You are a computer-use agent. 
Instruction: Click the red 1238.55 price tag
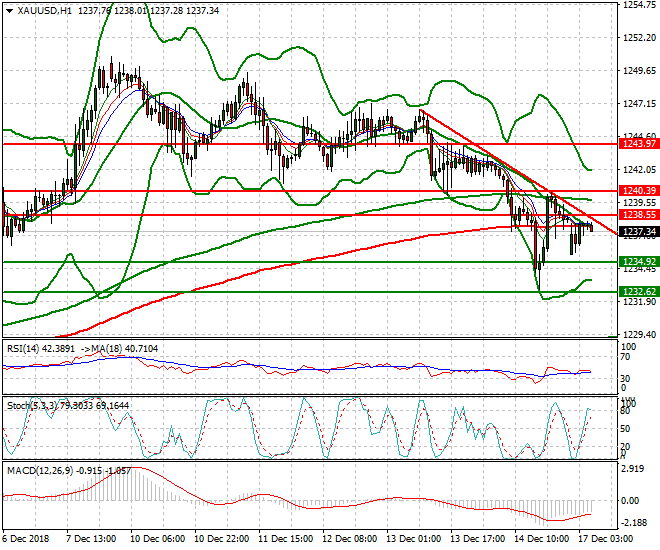point(637,215)
